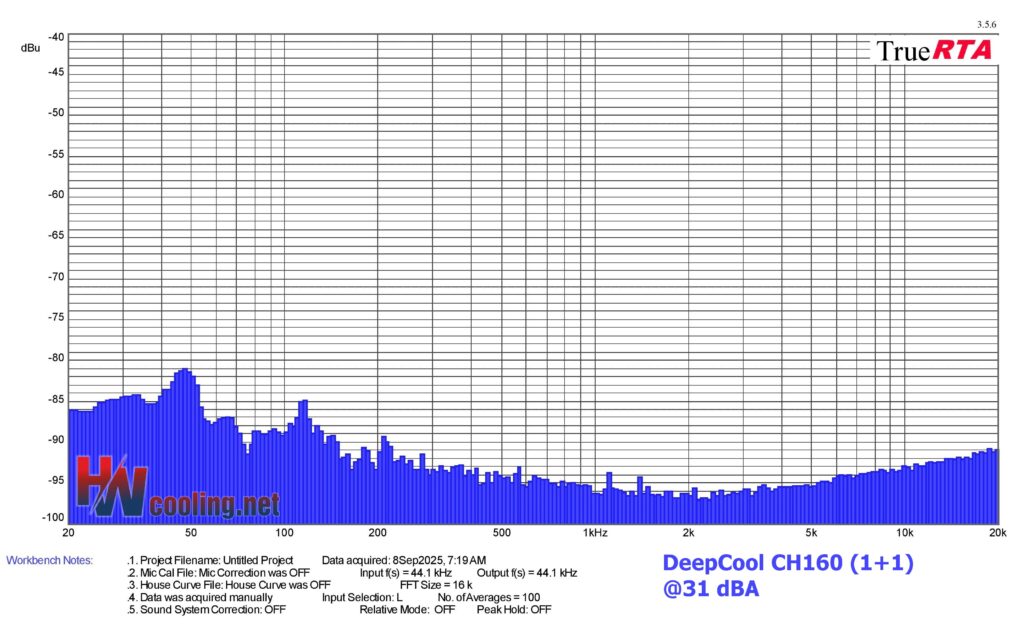Select the Workbench Notes heading
1024x624 pixels.
tap(49, 560)
